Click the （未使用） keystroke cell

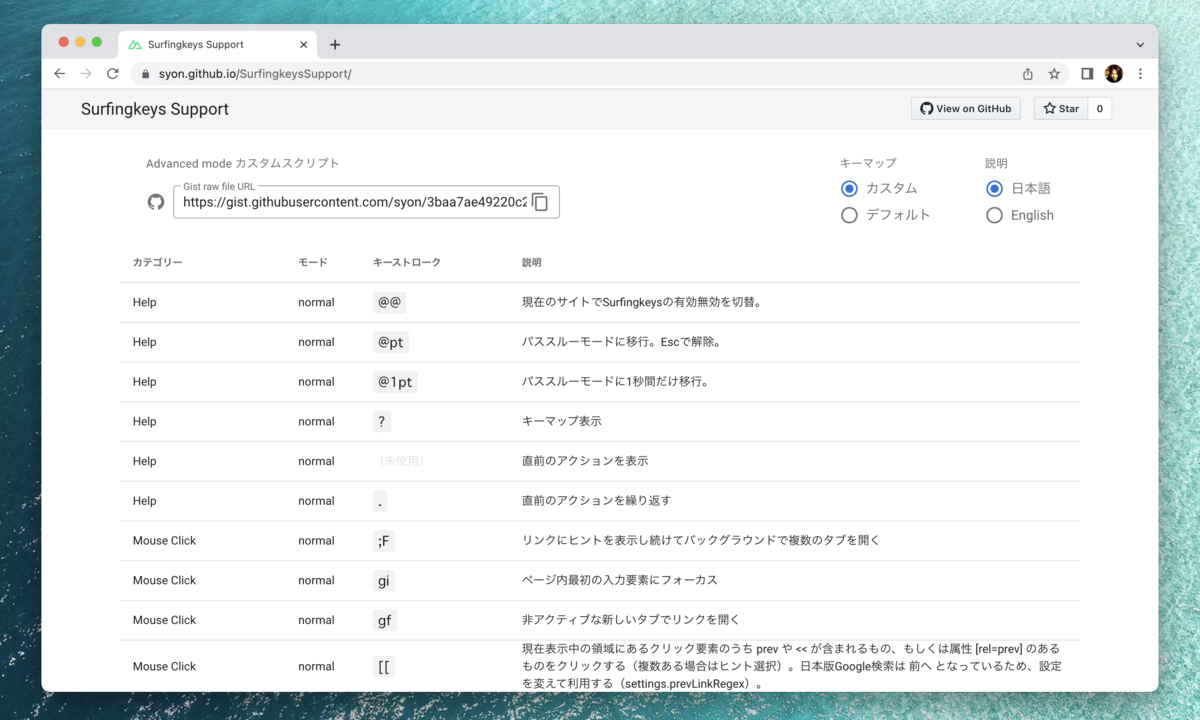[402, 461]
